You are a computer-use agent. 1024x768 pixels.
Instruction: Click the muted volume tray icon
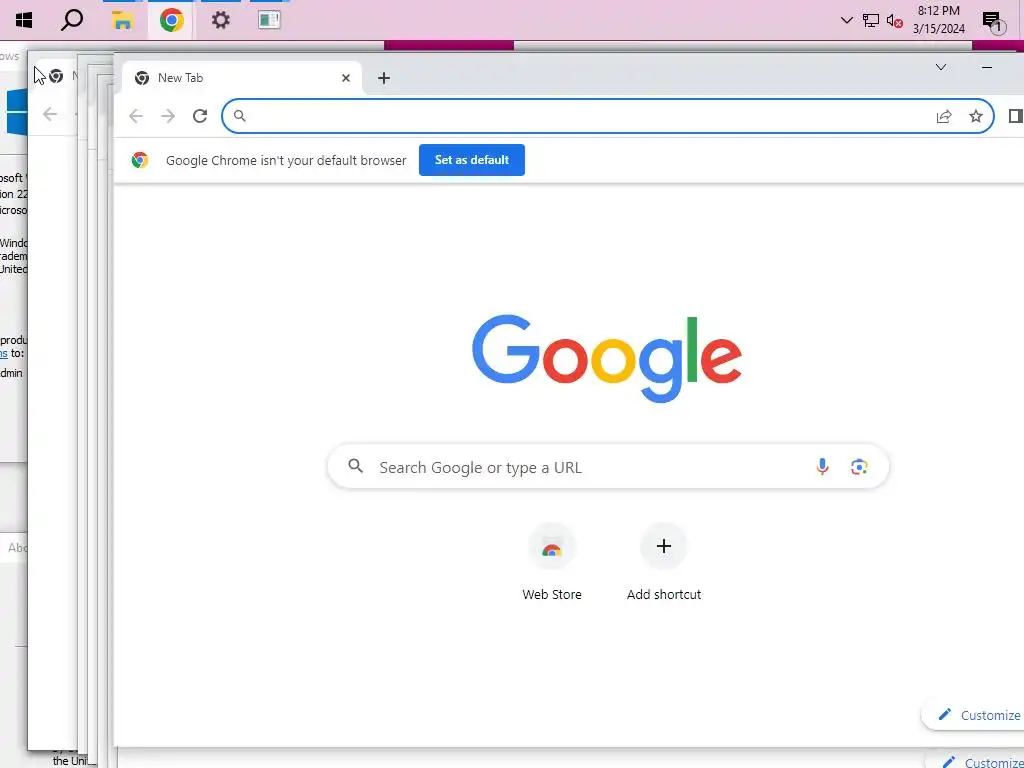(895, 21)
